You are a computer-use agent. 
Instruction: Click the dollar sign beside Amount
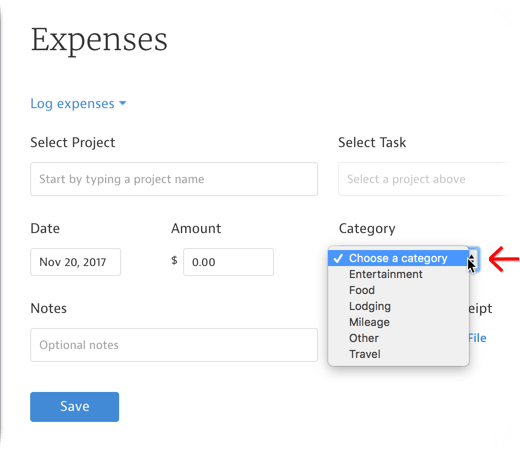(174, 260)
